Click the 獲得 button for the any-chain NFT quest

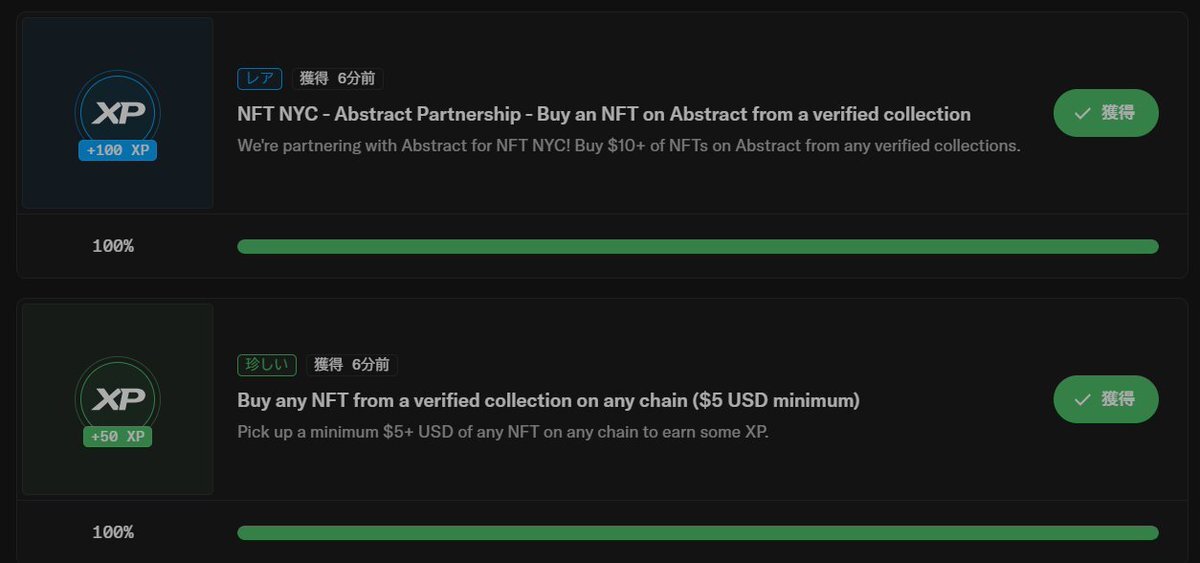tap(1106, 399)
